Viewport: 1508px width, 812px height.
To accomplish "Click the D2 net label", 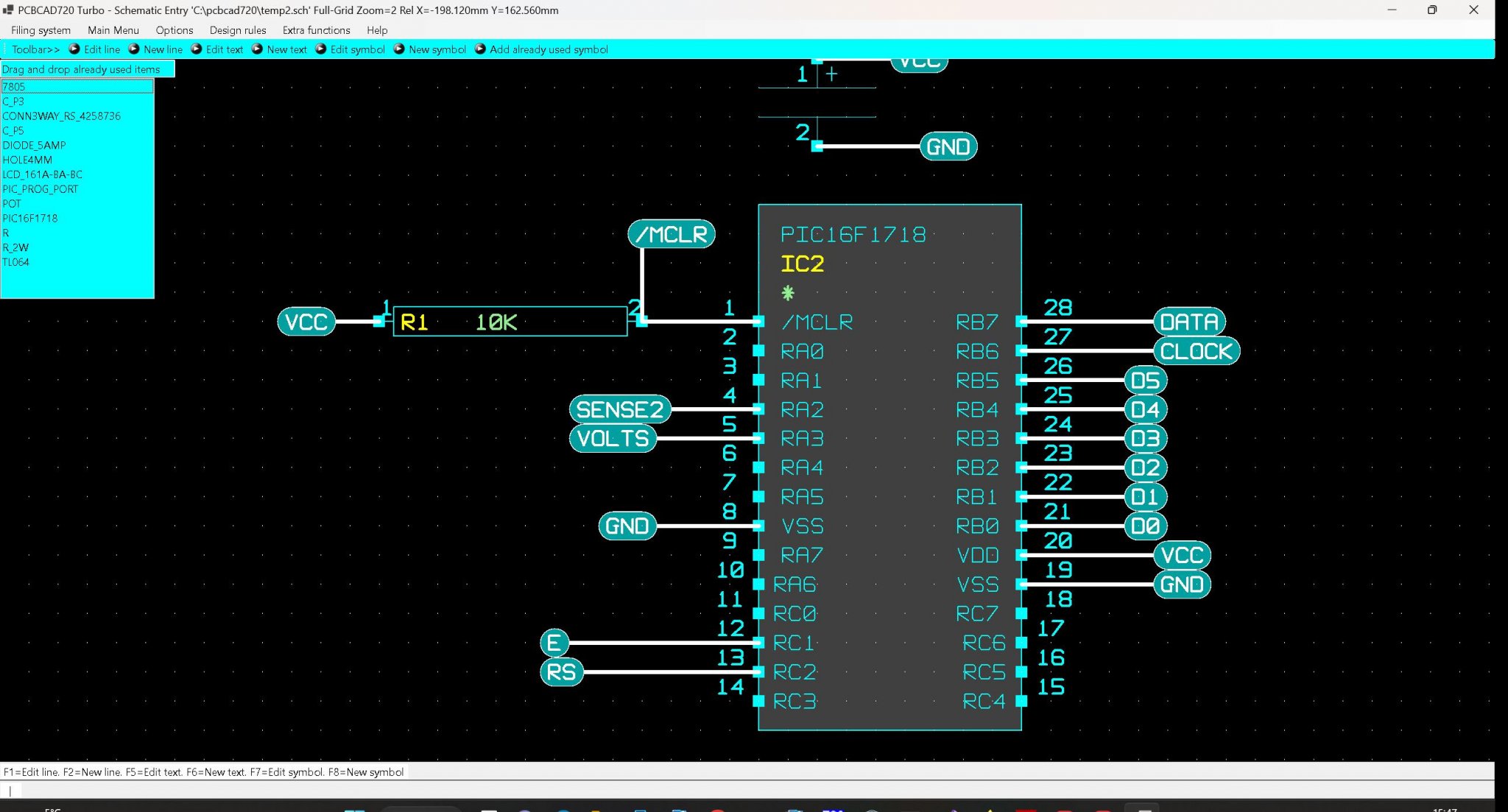I will [x=1146, y=467].
